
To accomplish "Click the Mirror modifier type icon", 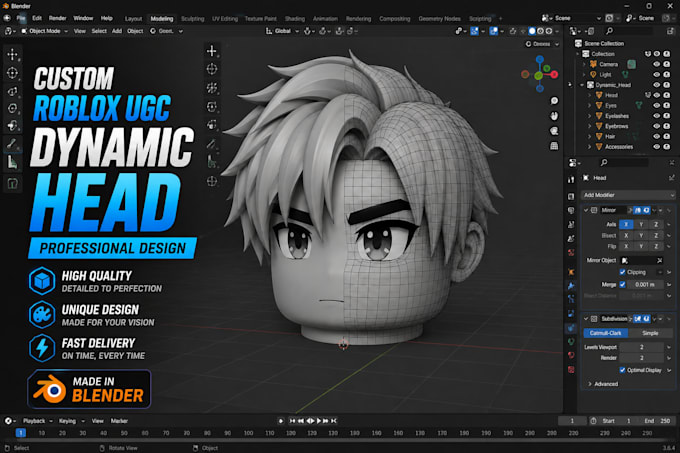I will (594, 210).
